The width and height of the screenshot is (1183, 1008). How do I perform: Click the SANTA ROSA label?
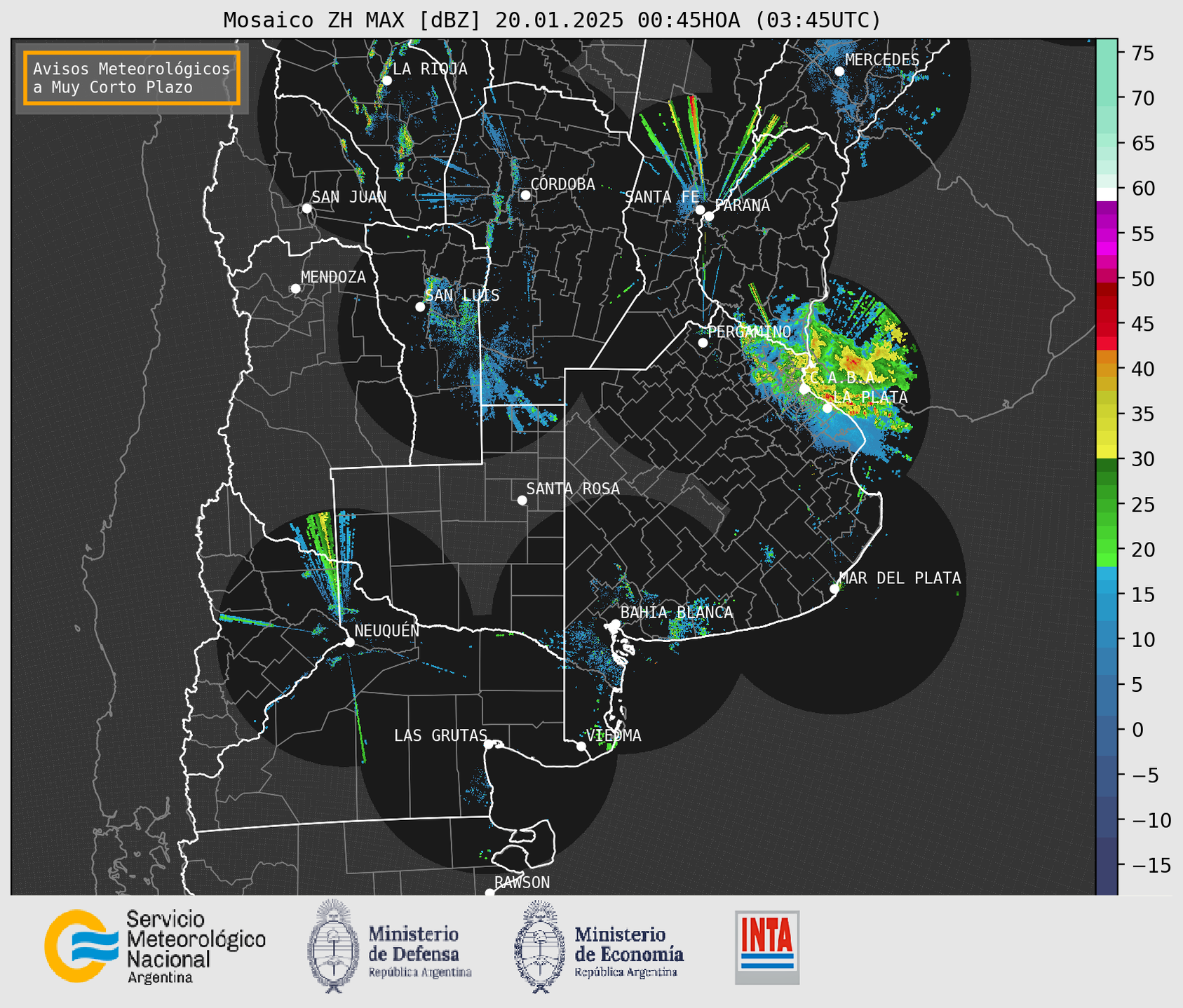pos(573,489)
